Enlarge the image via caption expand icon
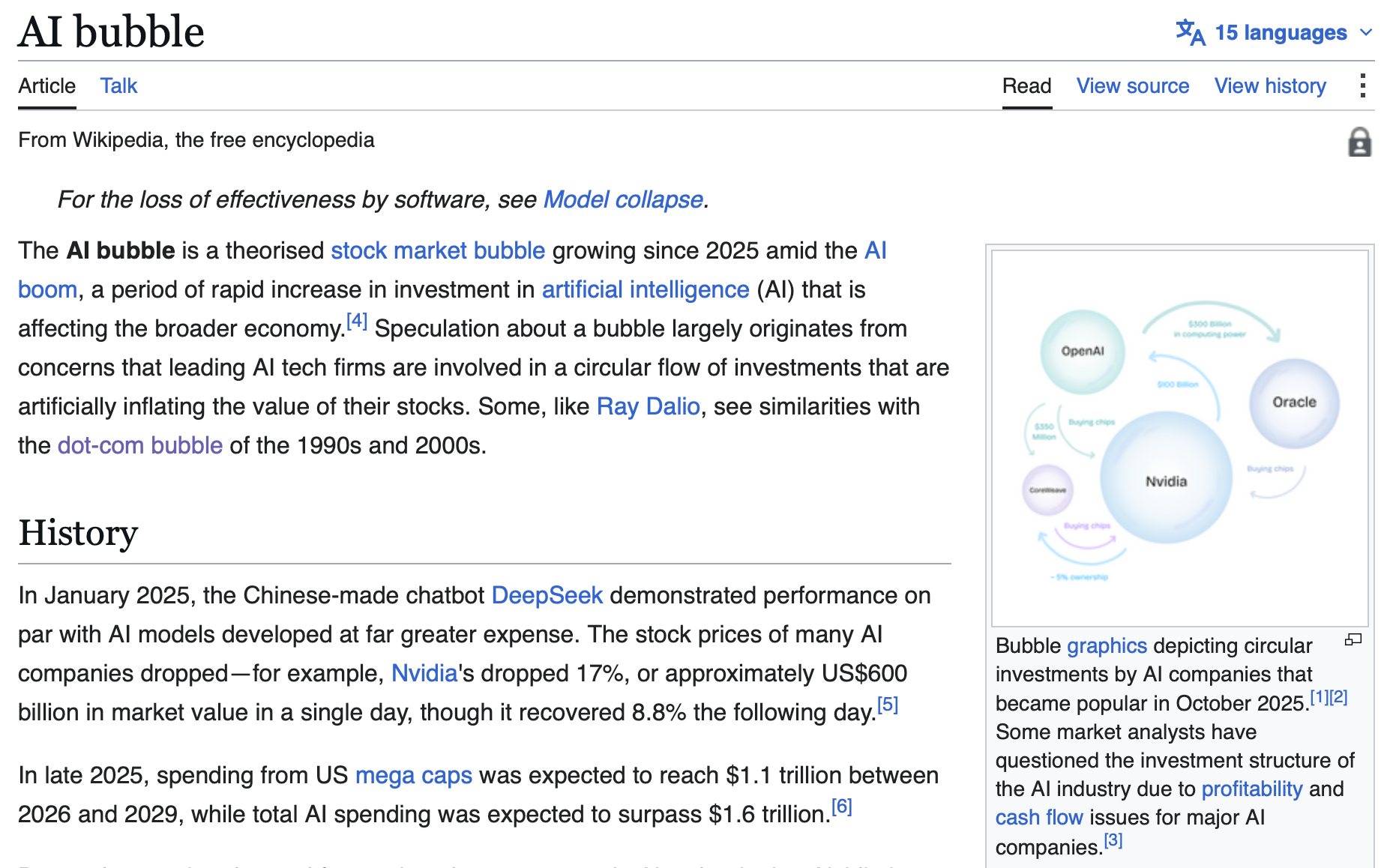This screenshot has height=868, width=1396. pyautogui.click(x=1353, y=639)
